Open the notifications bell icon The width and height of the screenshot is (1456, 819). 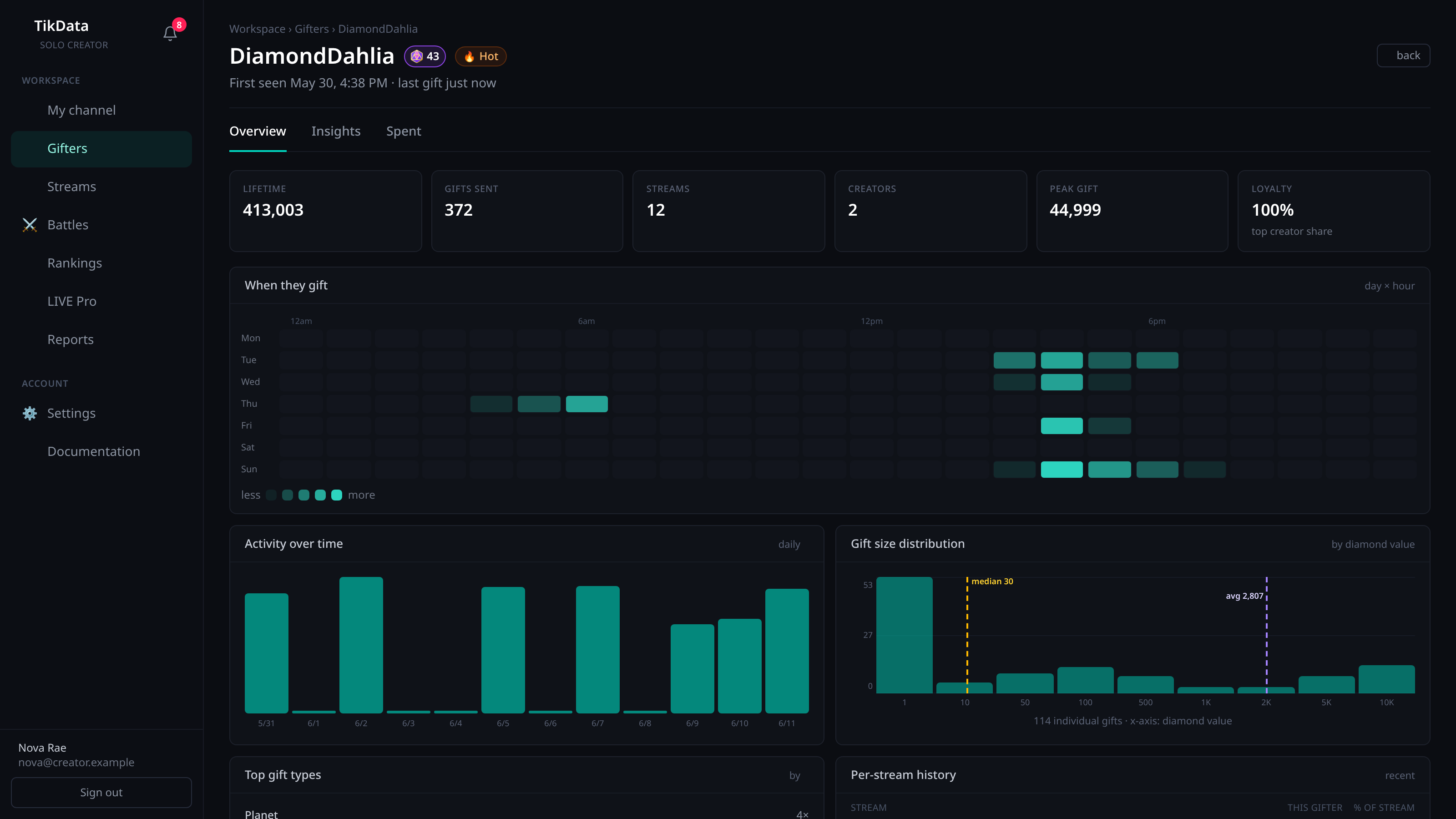click(170, 34)
